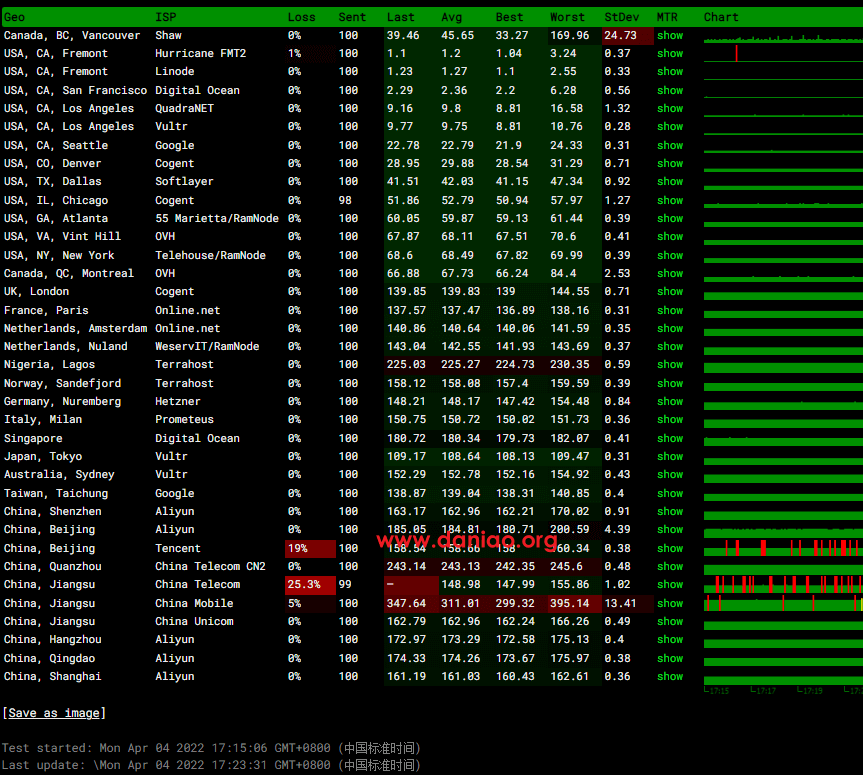Click the MTR column header
The width and height of the screenshot is (863, 775).
pyautogui.click(x=667, y=17)
